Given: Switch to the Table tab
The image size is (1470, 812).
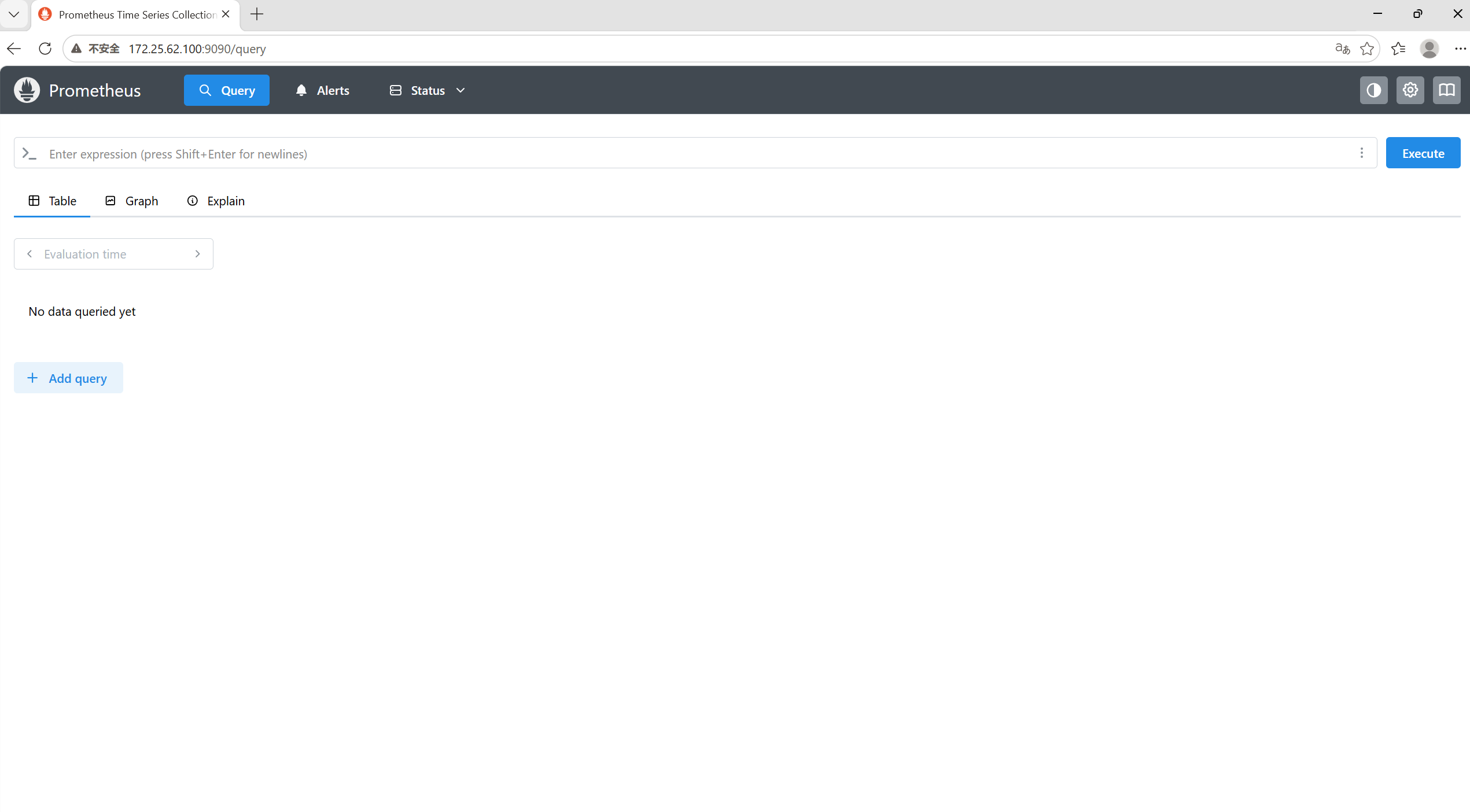Looking at the screenshot, I should pyautogui.click(x=52, y=201).
